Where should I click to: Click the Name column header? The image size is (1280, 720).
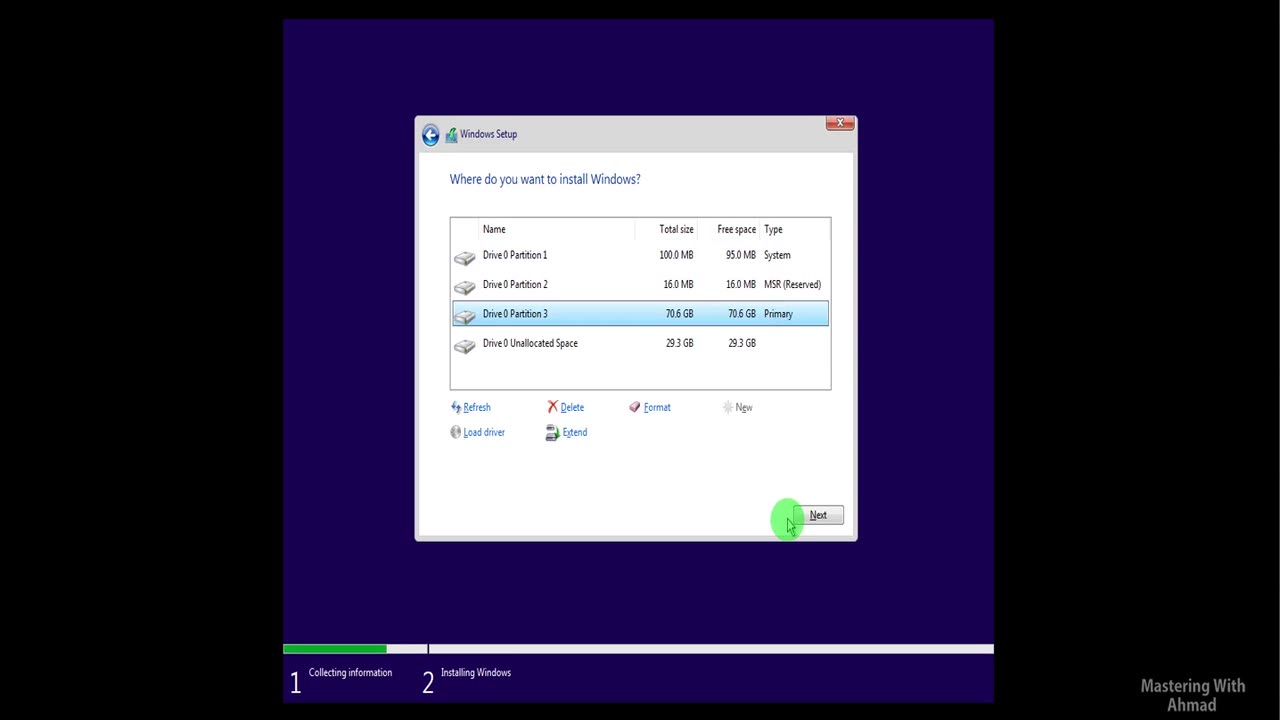point(494,229)
